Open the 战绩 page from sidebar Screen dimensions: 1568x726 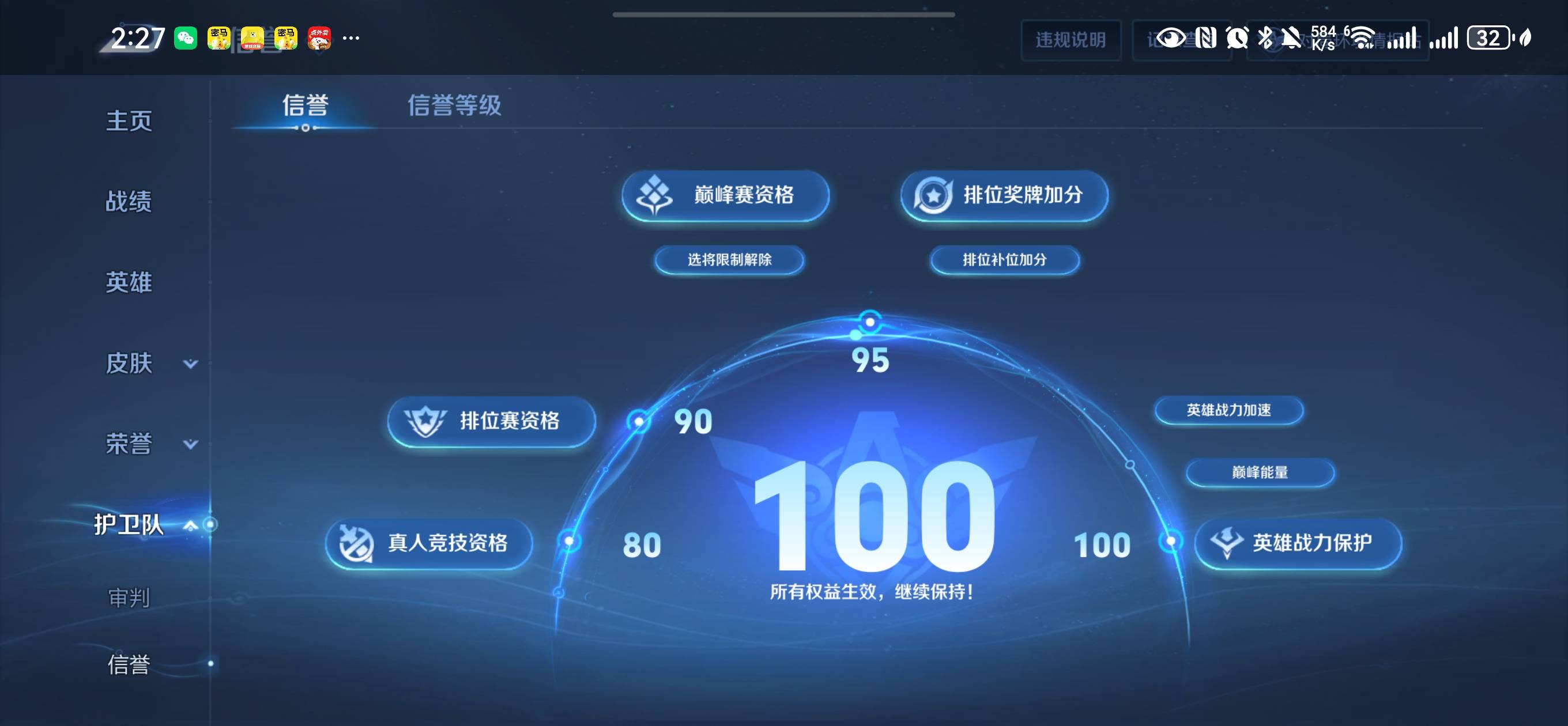[x=129, y=202]
